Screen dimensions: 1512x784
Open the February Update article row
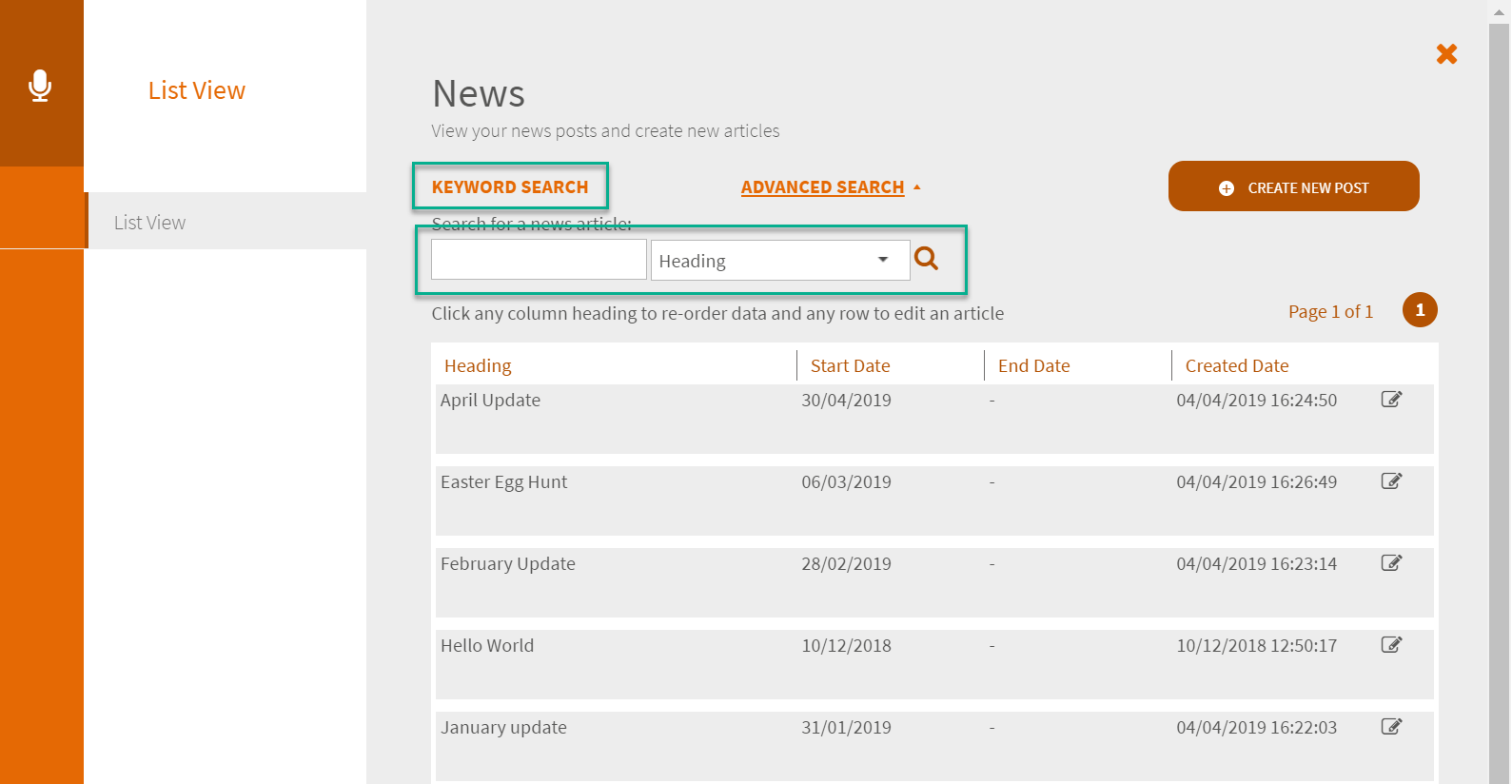click(934, 582)
